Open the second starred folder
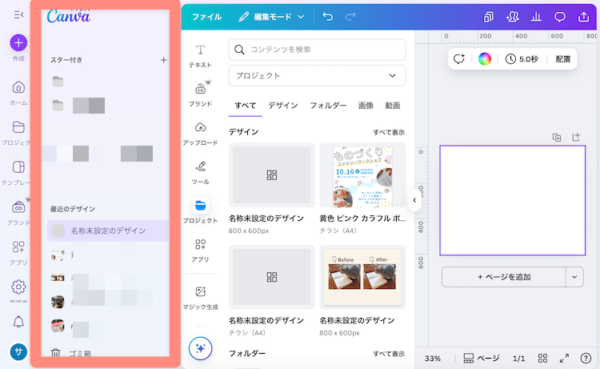 click(x=58, y=105)
